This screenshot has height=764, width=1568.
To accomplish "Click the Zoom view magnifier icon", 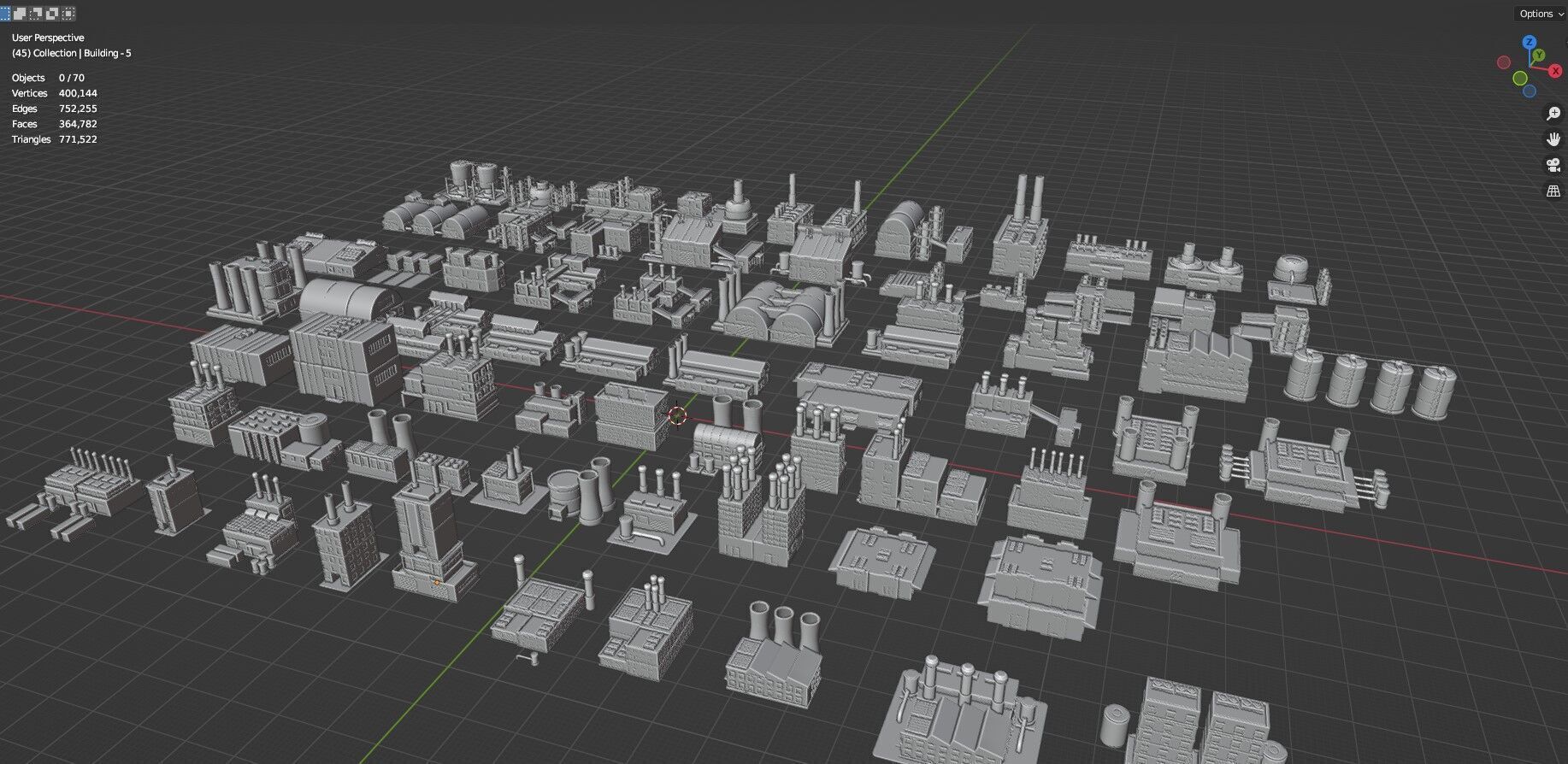I will click(x=1553, y=114).
